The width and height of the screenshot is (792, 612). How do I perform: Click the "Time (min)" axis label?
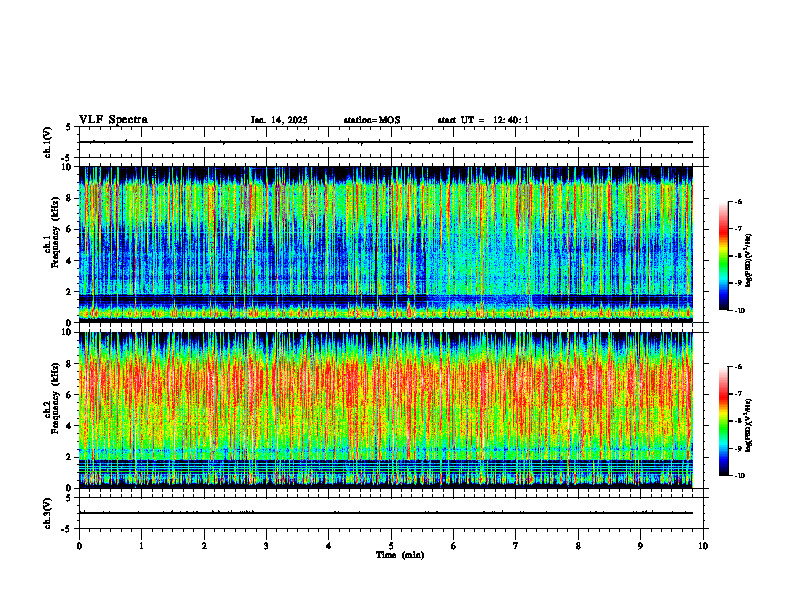click(400, 555)
